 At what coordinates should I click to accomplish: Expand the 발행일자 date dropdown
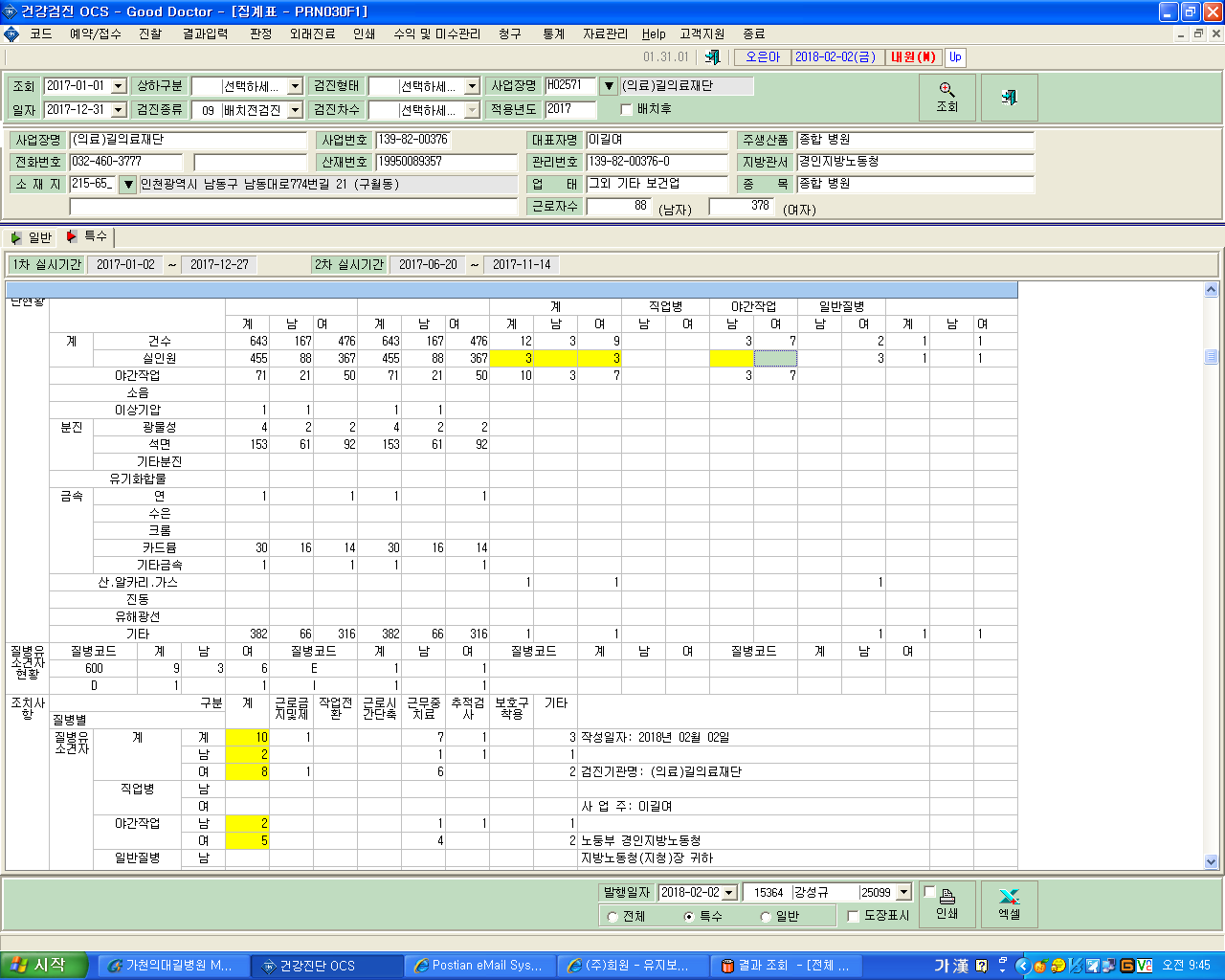(729, 893)
